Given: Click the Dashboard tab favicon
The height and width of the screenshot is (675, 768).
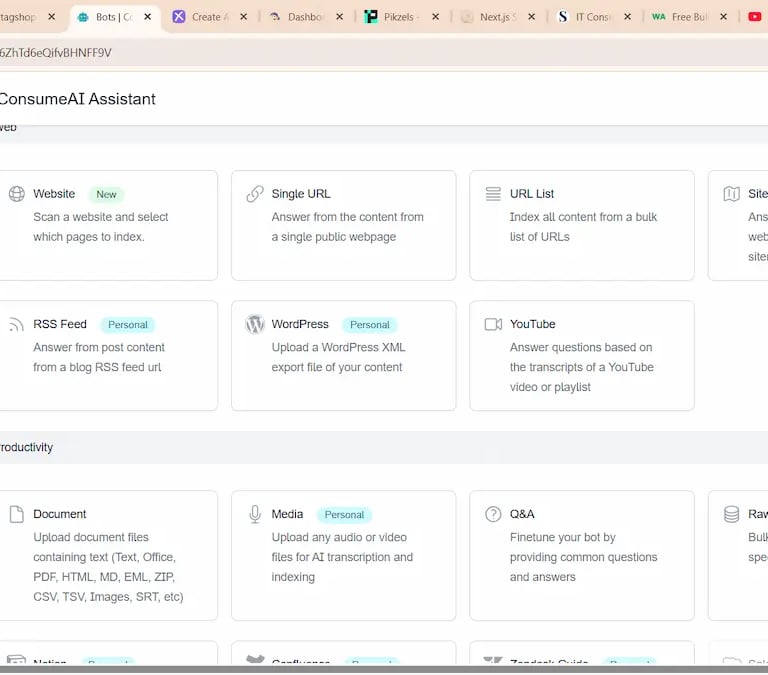Looking at the screenshot, I should [x=275, y=17].
